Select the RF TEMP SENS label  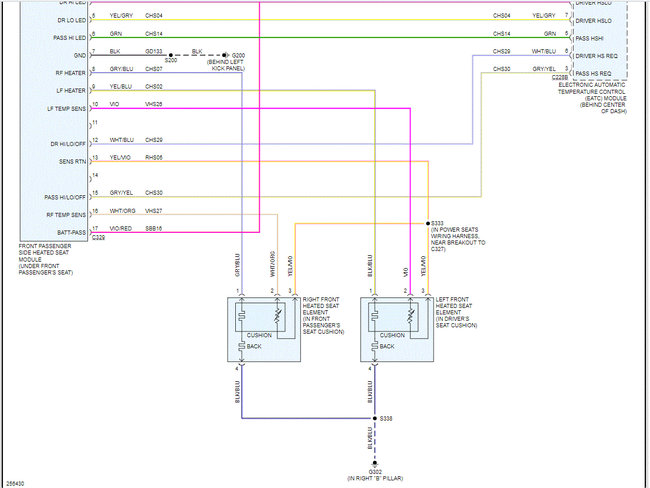[66, 215]
